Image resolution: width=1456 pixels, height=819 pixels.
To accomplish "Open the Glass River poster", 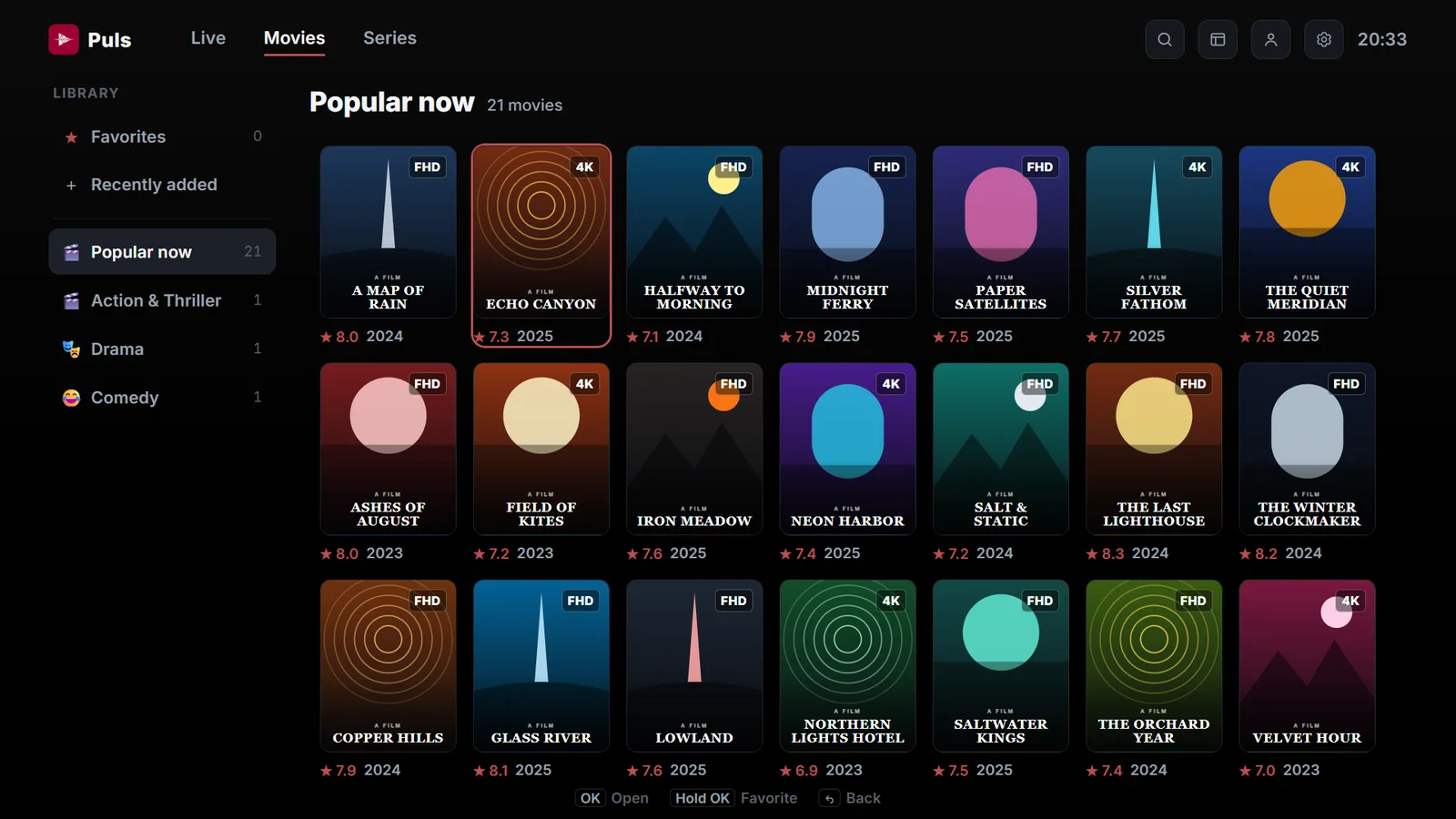I will click(541, 666).
